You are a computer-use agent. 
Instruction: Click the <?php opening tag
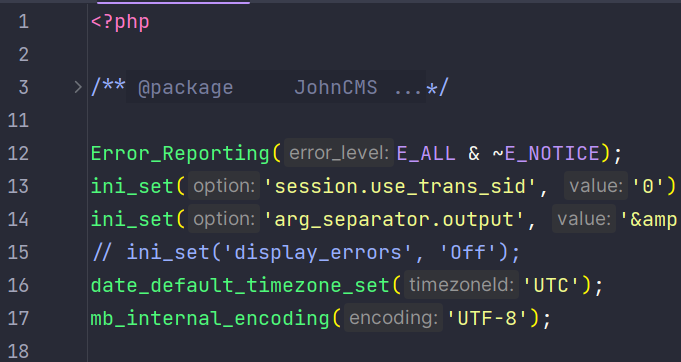(120, 22)
